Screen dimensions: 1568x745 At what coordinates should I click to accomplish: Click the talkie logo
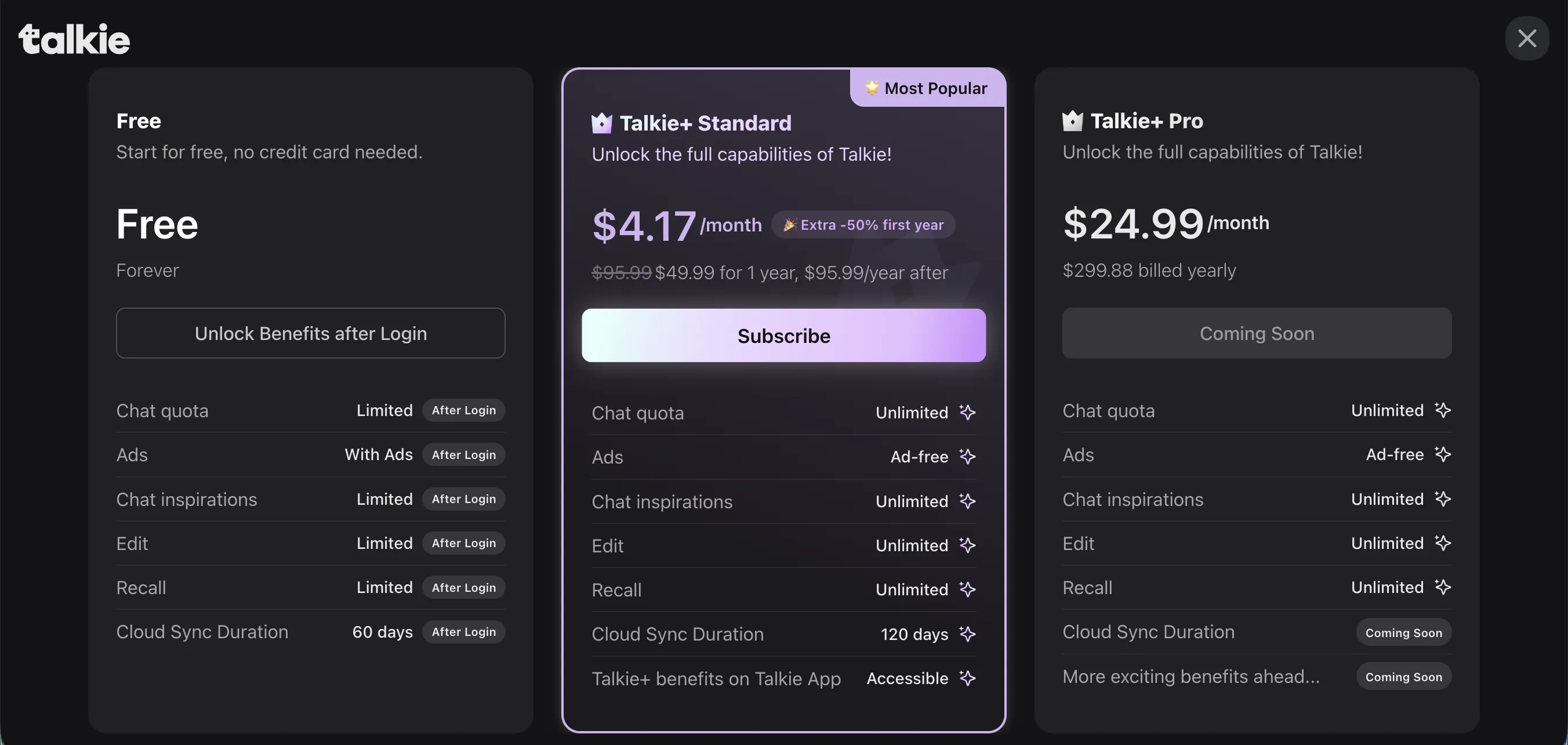click(74, 39)
